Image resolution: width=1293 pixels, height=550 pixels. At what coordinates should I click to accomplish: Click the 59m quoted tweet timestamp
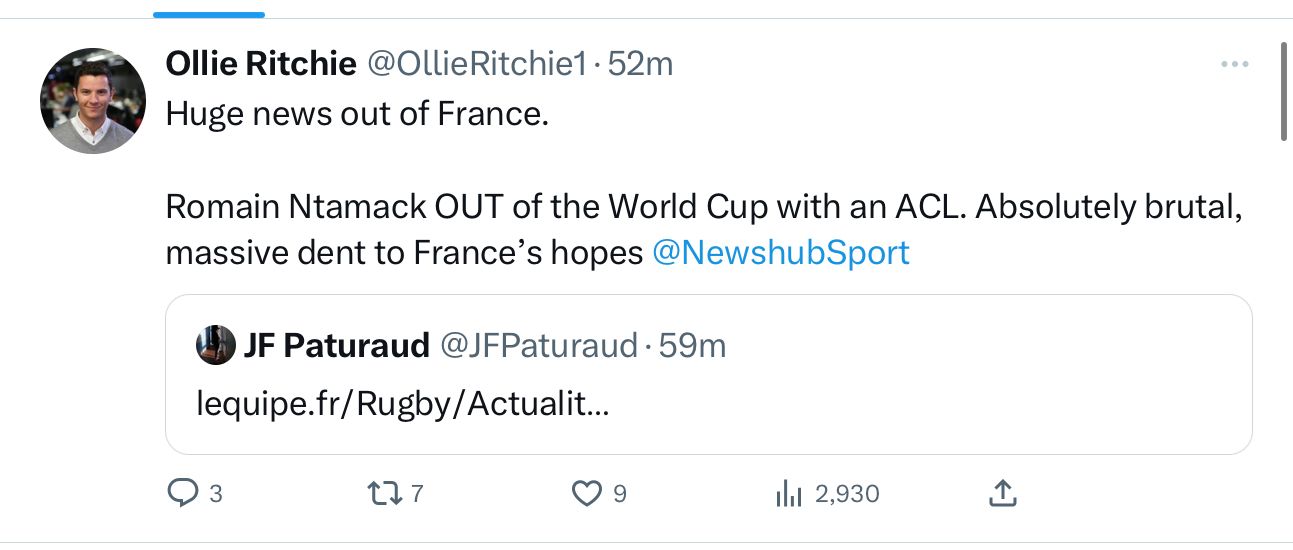pyautogui.click(x=692, y=346)
